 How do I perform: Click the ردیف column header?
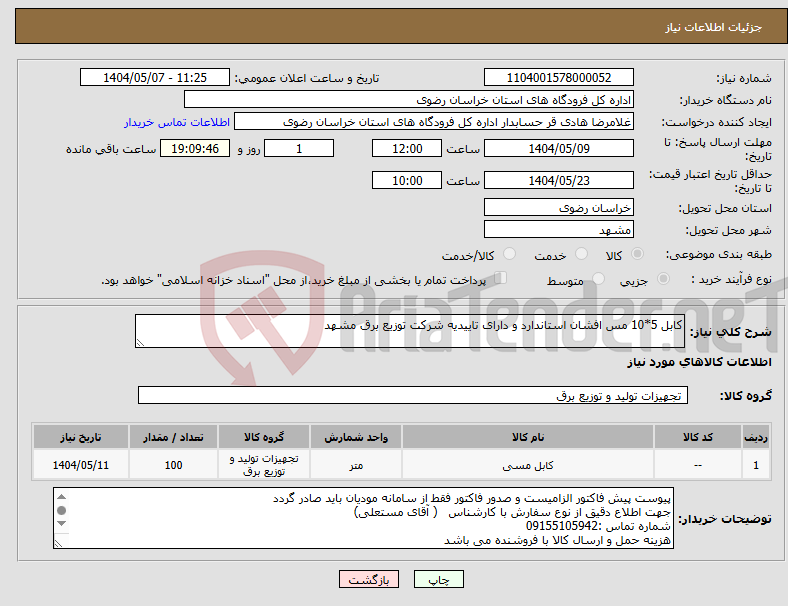(756, 437)
